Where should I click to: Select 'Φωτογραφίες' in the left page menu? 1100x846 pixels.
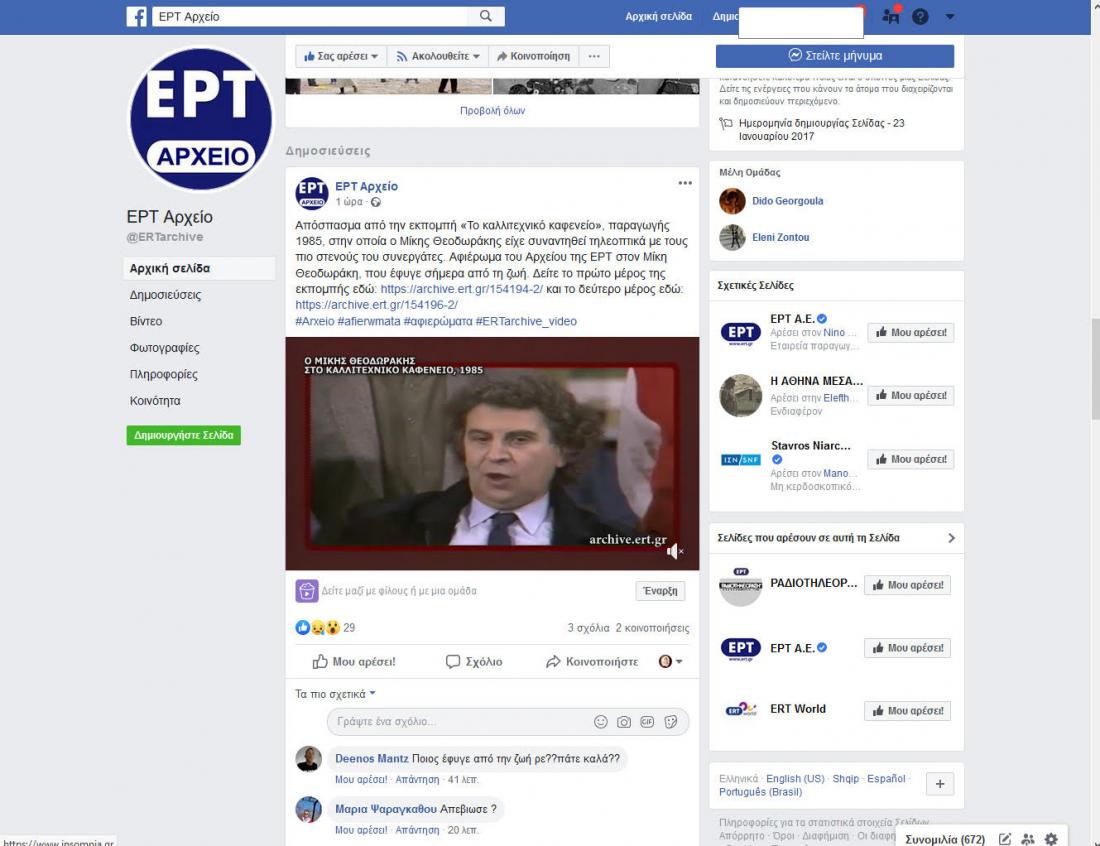[x=164, y=348]
